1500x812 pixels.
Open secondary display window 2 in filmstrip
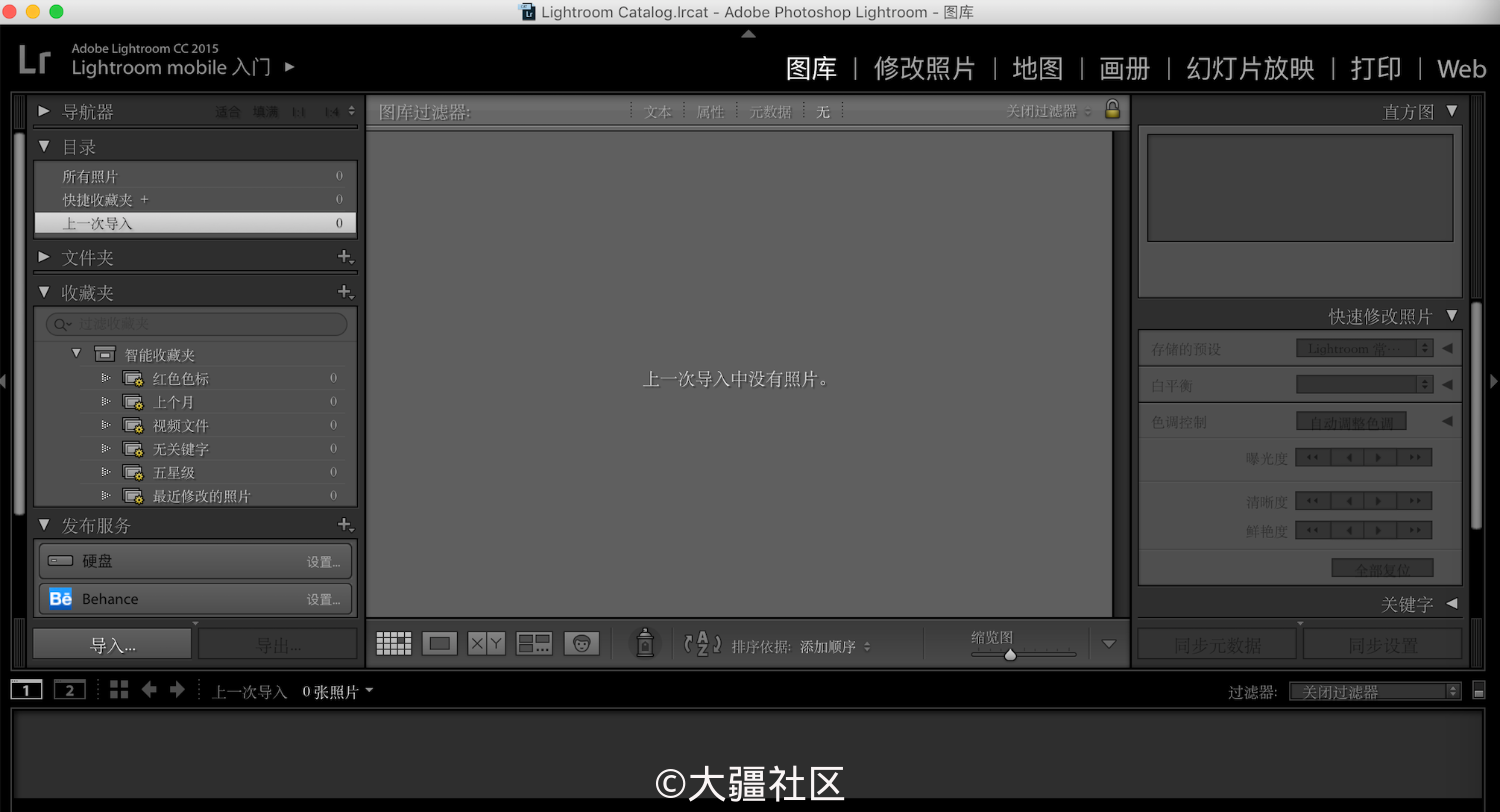click(x=69, y=689)
